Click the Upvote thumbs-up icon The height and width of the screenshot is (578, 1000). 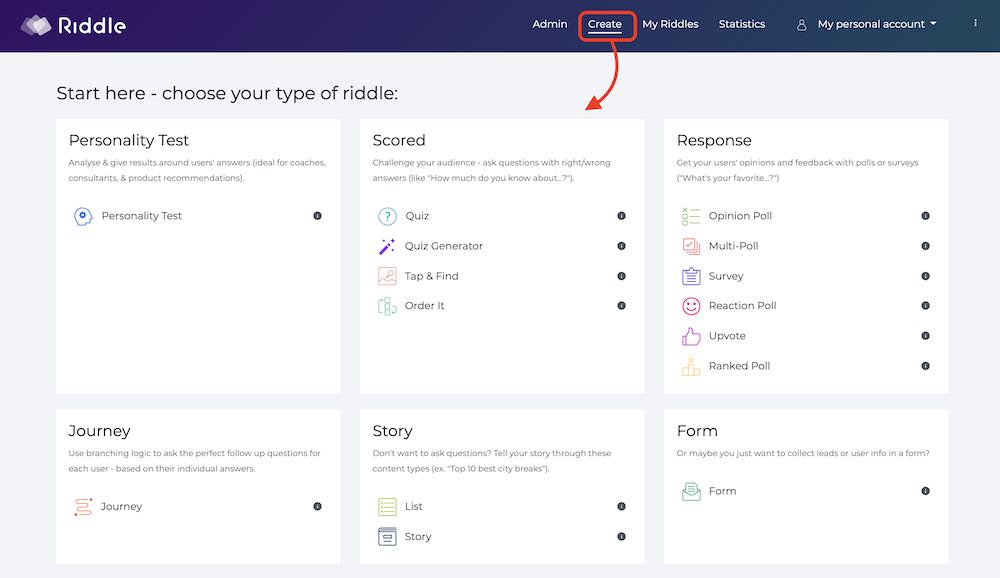[x=691, y=336]
